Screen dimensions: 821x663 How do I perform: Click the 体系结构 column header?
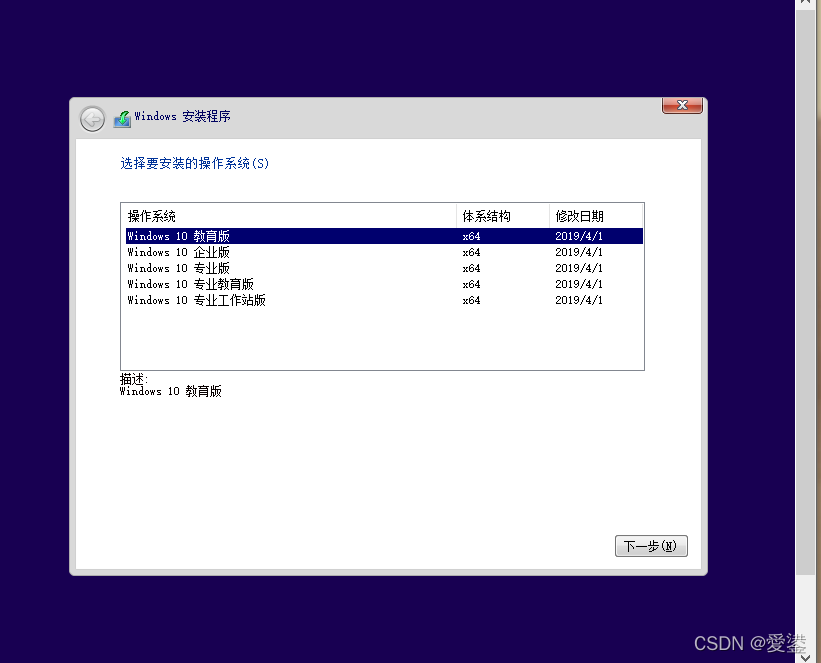[503, 216]
